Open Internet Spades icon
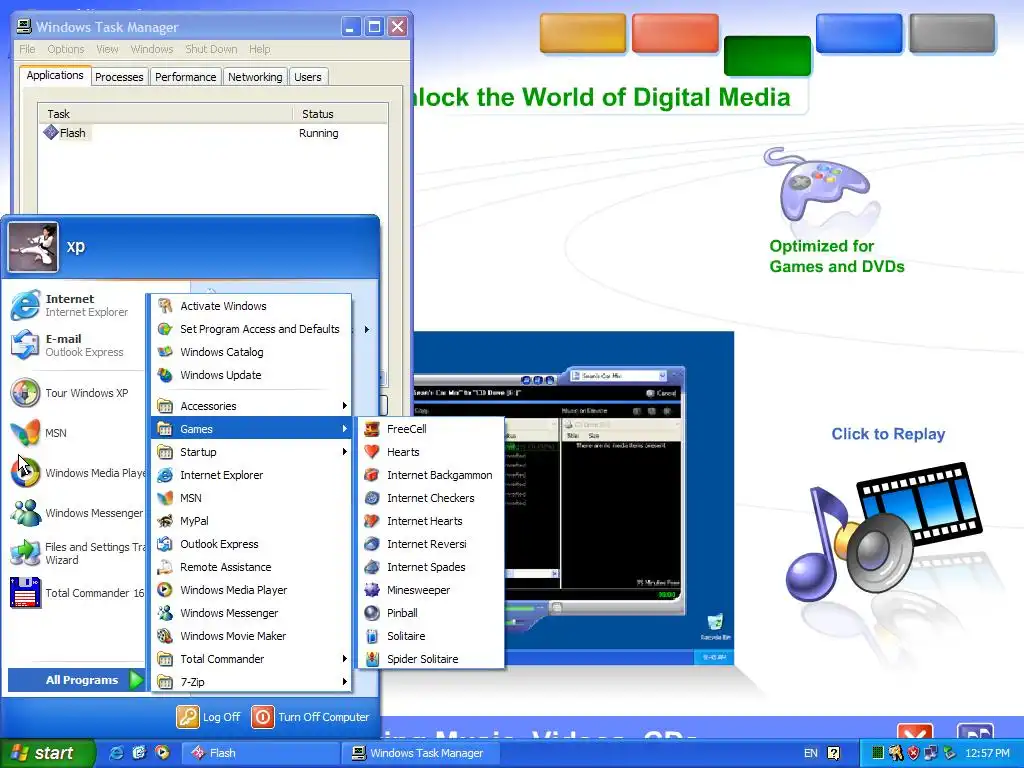The width and height of the screenshot is (1024, 768). (x=372, y=567)
